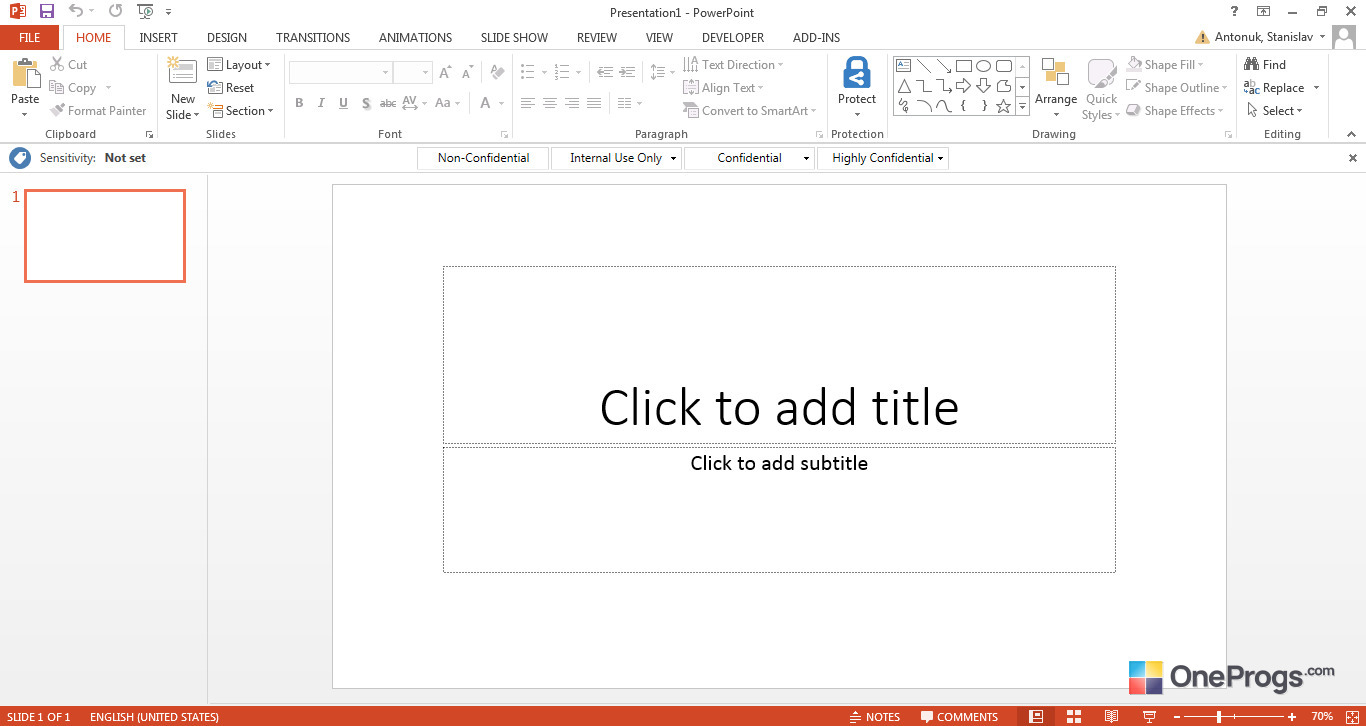
Task: Click Reset slide button
Action: [231, 88]
